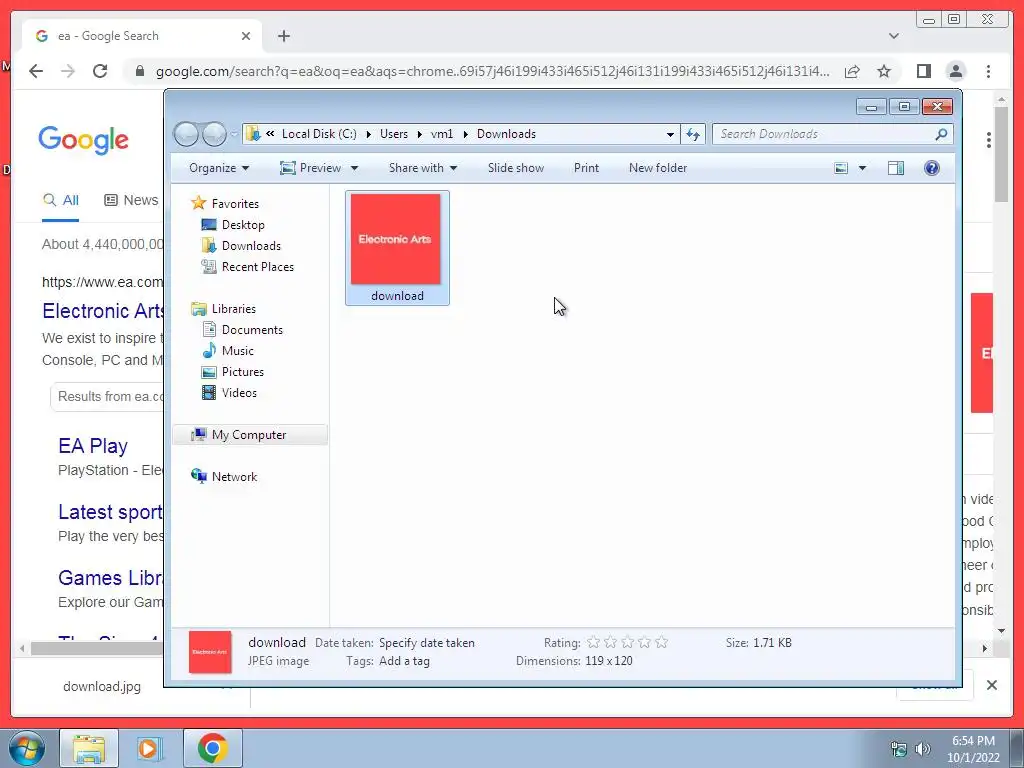Viewport: 1024px width, 768px height.
Task: Open Windows Media Player from taskbar
Action: pyautogui.click(x=150, y=748)
